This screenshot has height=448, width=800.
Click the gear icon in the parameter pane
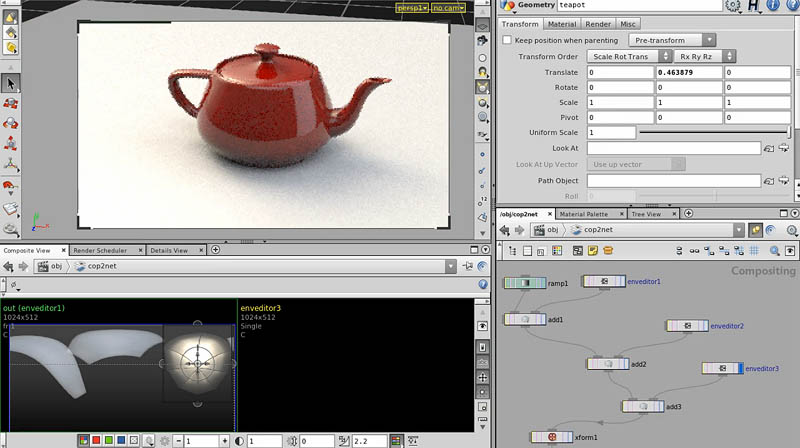coord(735,6)
